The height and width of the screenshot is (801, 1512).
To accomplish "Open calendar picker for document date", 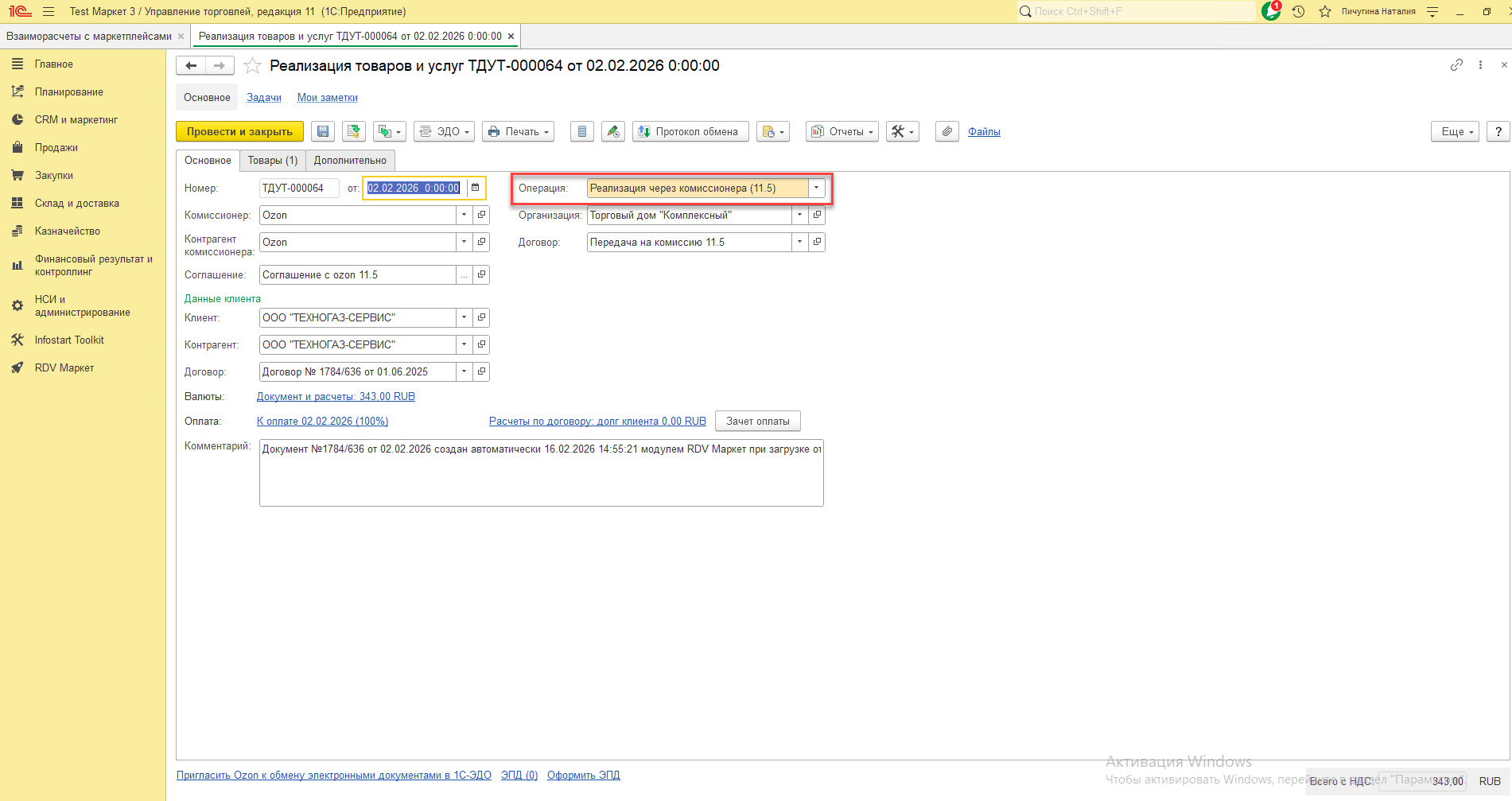I will pos(476,189).
